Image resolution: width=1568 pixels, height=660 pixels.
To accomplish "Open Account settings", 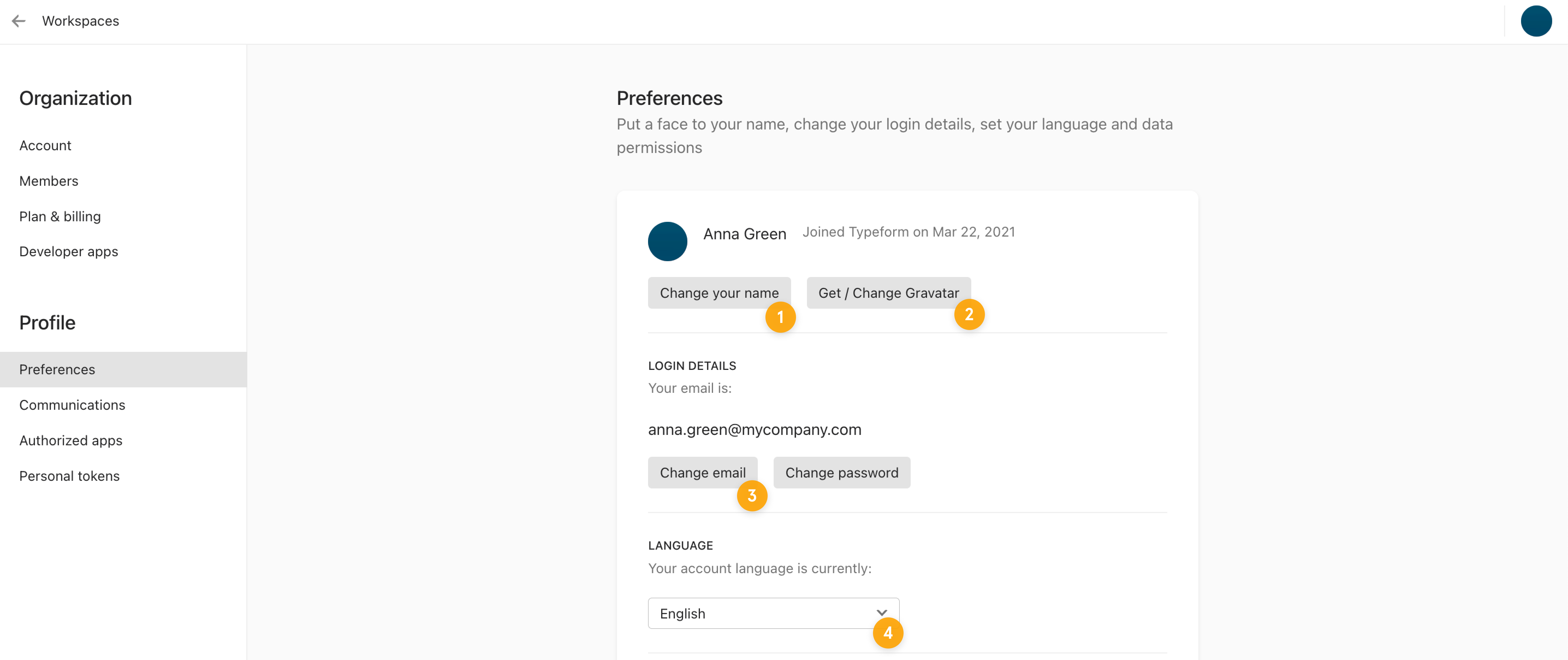I will [x=45, y=145].
